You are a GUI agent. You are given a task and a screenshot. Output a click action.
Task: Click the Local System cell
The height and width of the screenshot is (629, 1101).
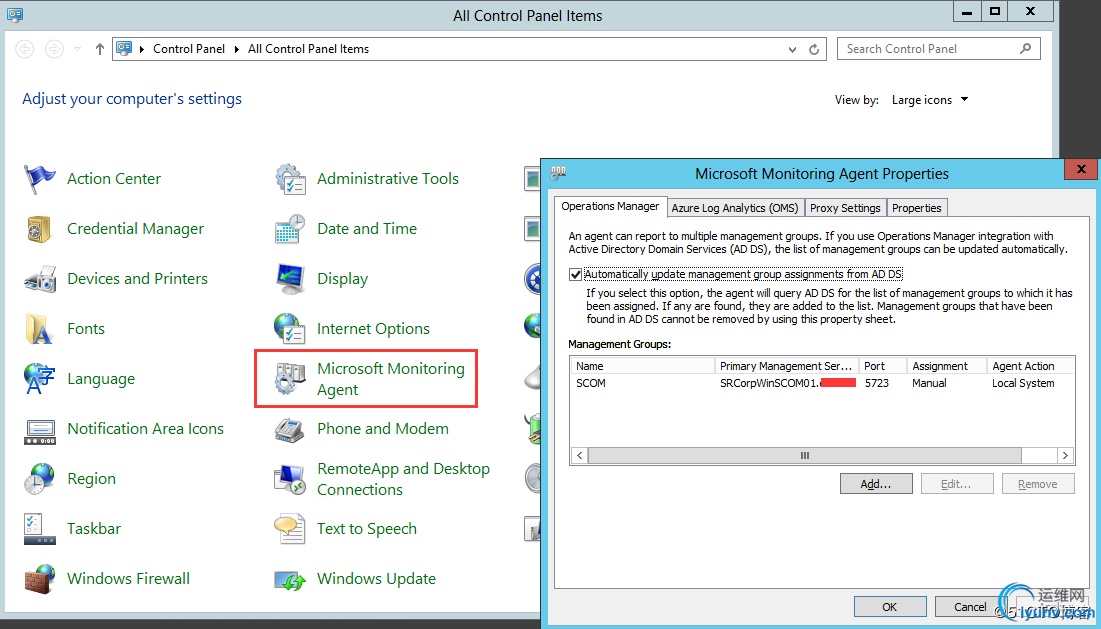pyautogui.click(x=1023, y=383)
